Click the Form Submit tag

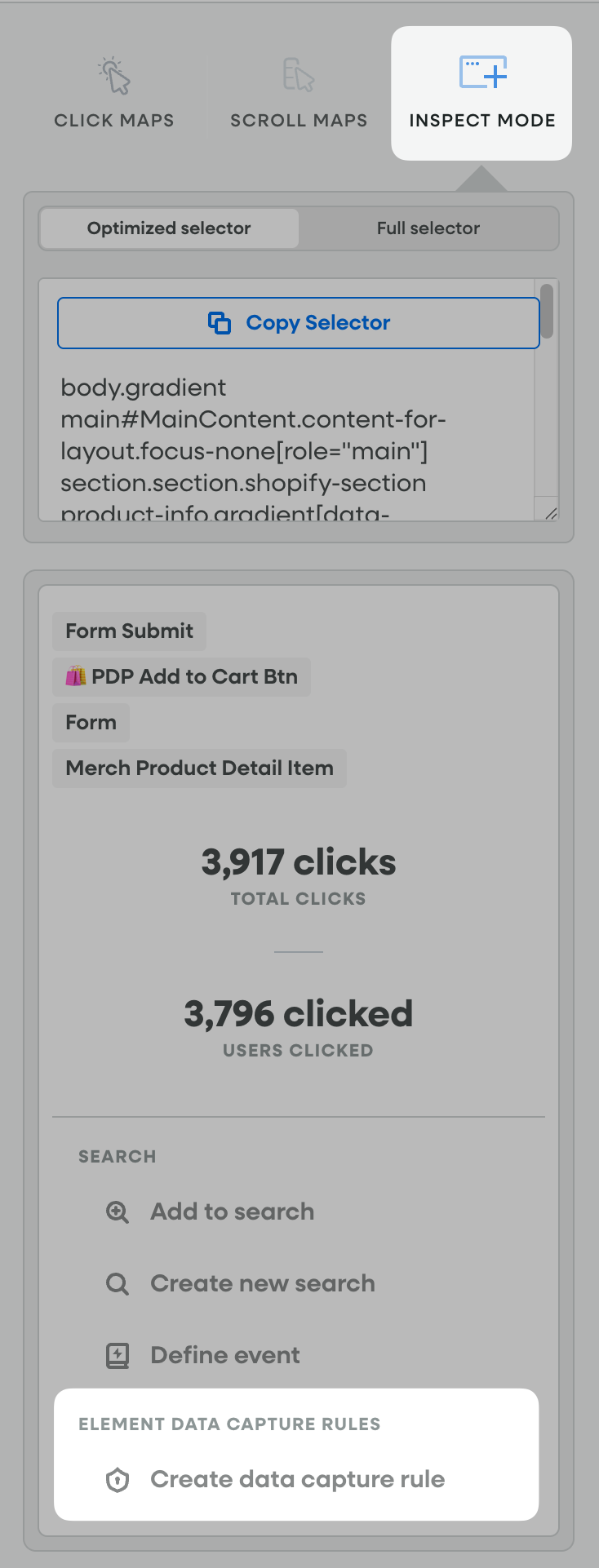(x=129, y=631)
